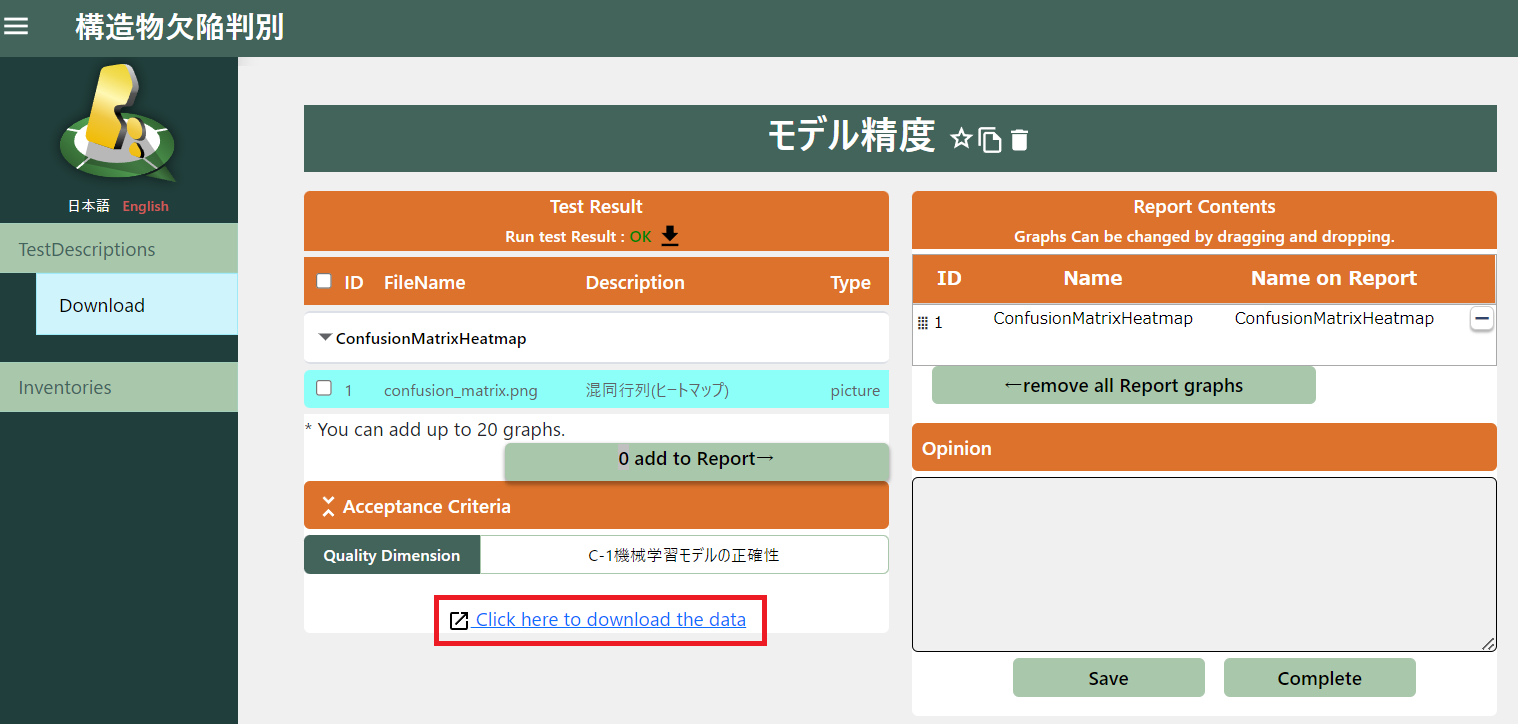Download the run test result
Screen dimensions: 1518x724
coord(670,236)
